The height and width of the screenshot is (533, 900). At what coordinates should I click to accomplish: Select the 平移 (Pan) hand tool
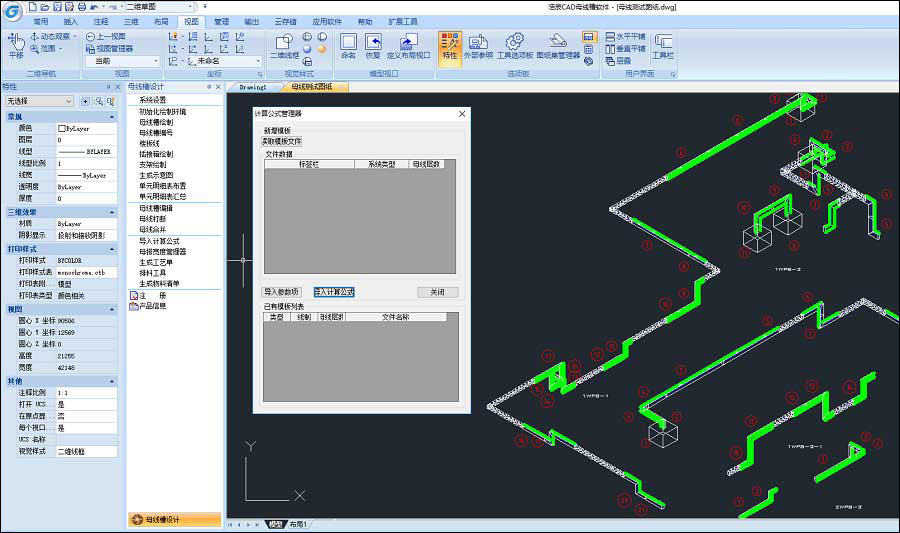pos(15,46)
